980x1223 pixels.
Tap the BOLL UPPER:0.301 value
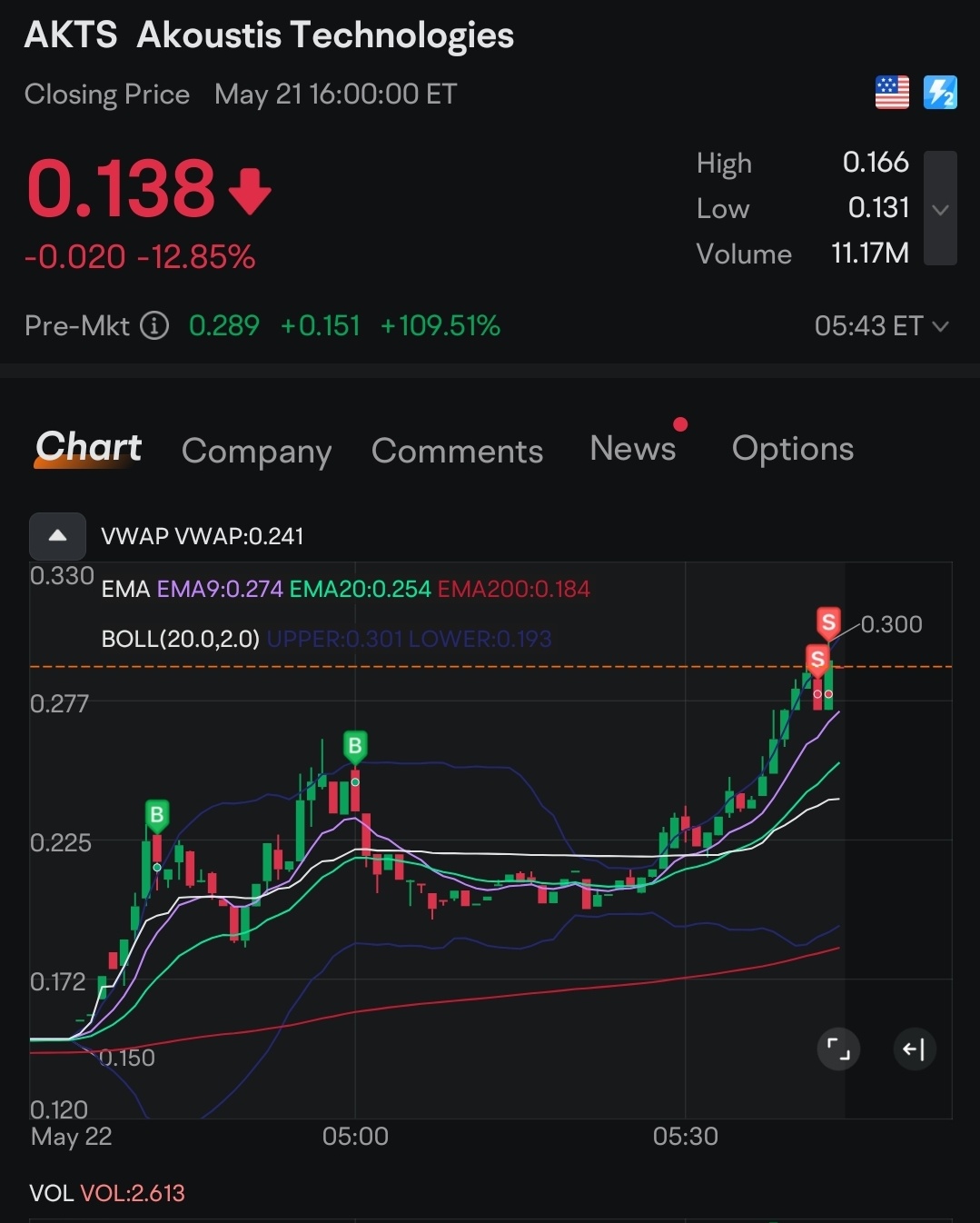[x=335, y=639]
